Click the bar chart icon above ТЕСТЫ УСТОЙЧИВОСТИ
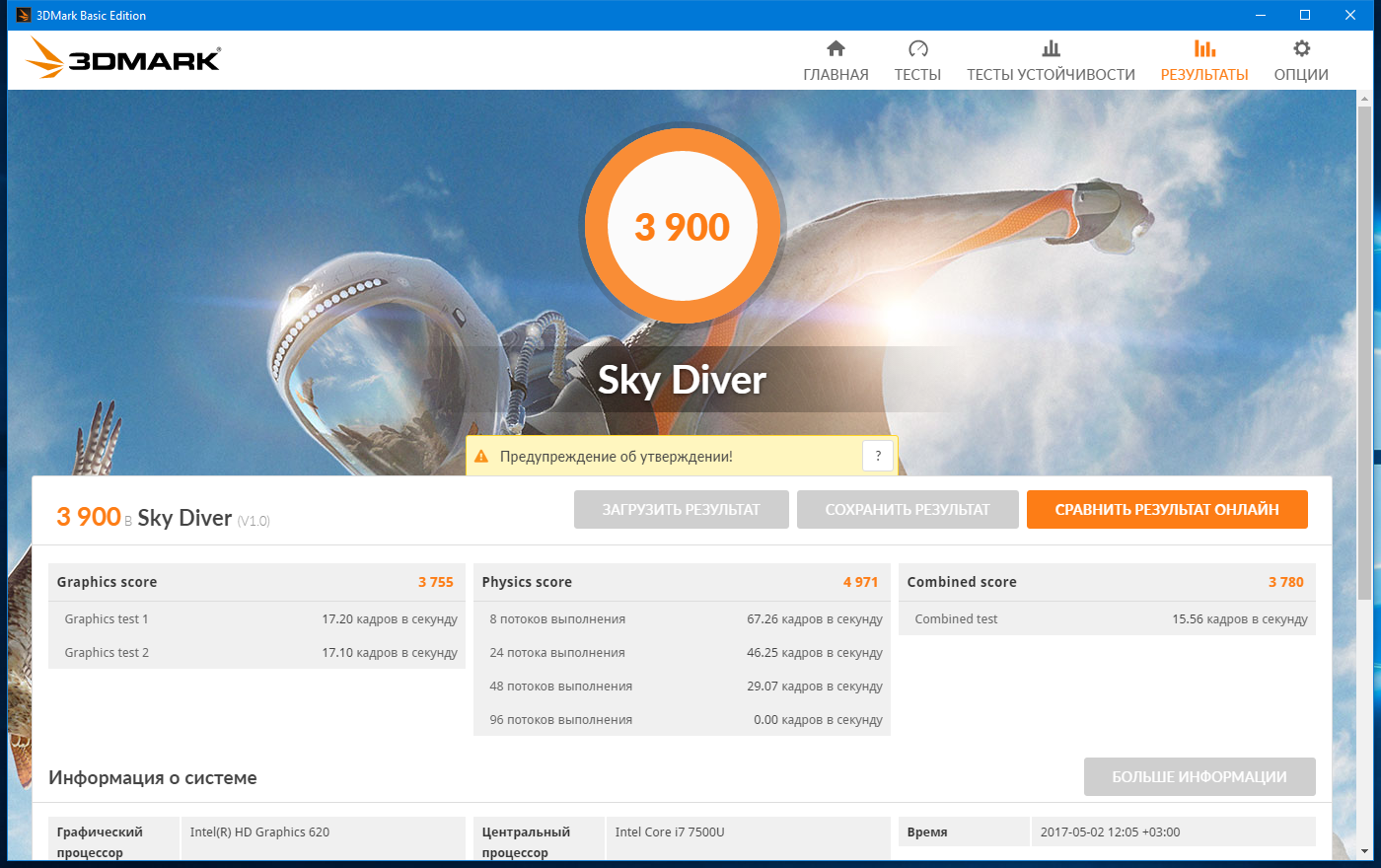The image size is (1381, 868). (1051, 48)
